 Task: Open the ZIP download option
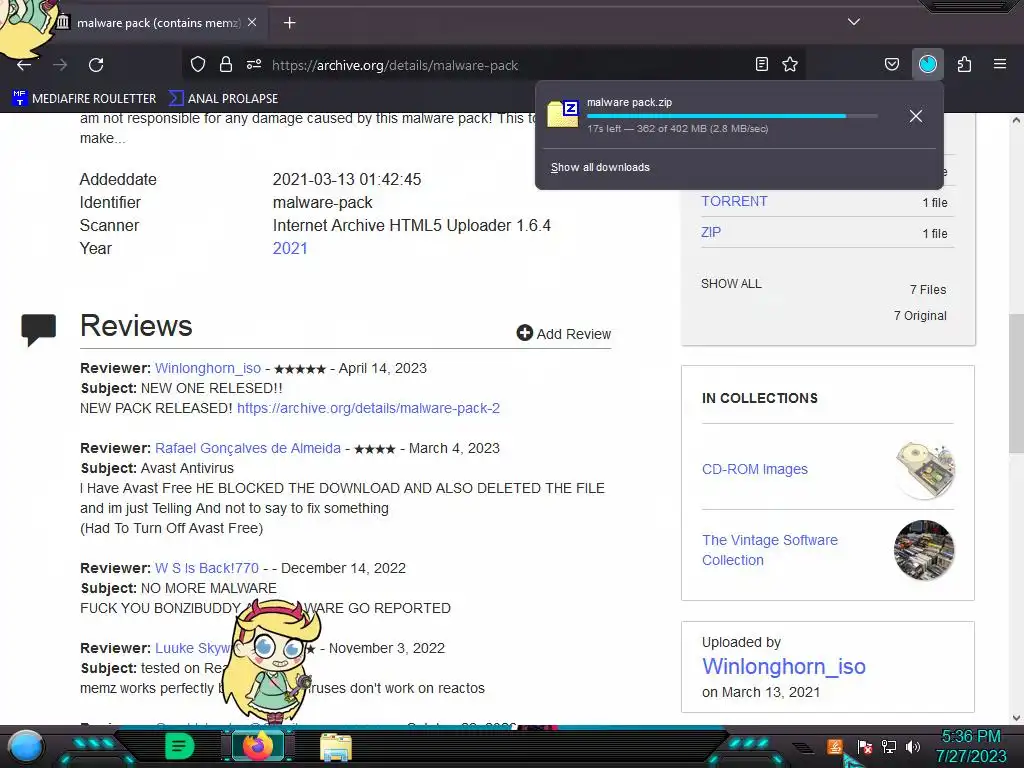711,232
